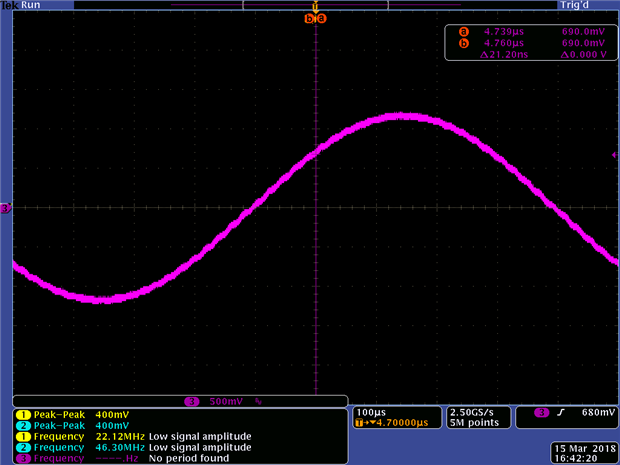Click the Δ21.20ns delta time readout

(504, 55)
